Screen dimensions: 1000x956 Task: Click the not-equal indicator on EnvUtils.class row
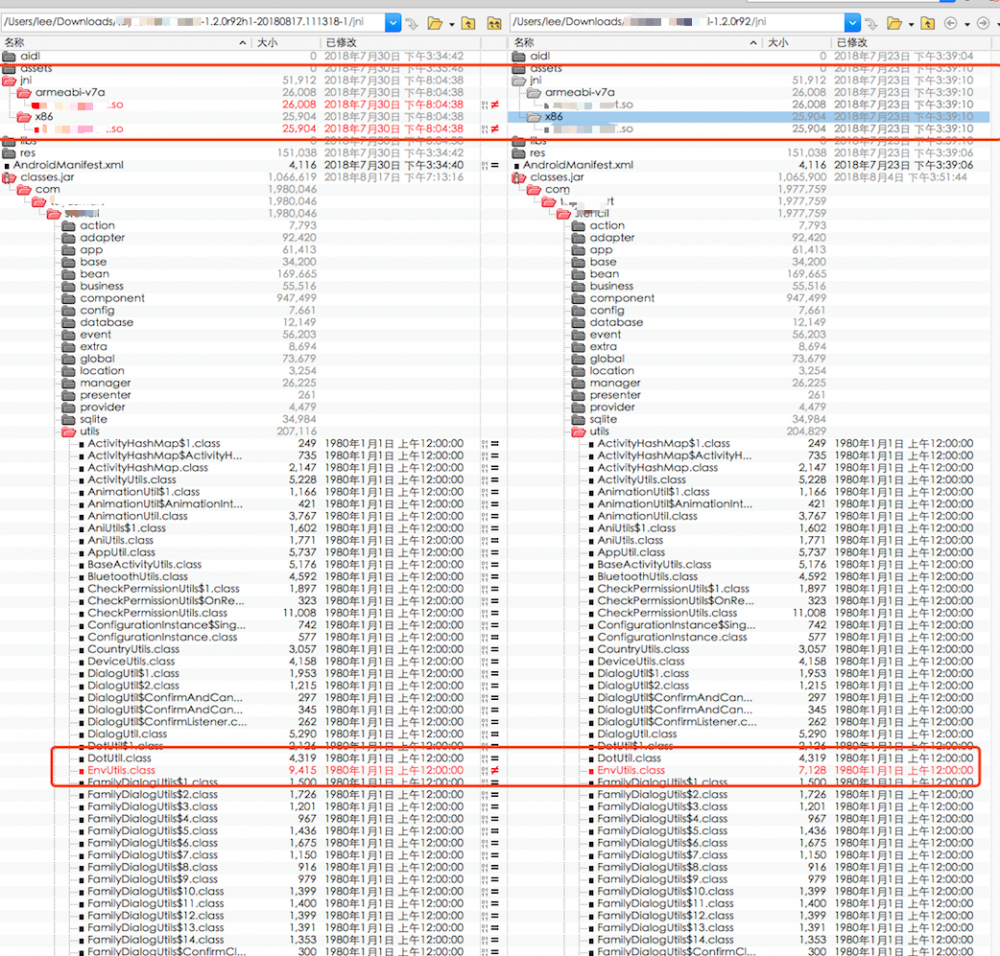[x=495, y=770]
